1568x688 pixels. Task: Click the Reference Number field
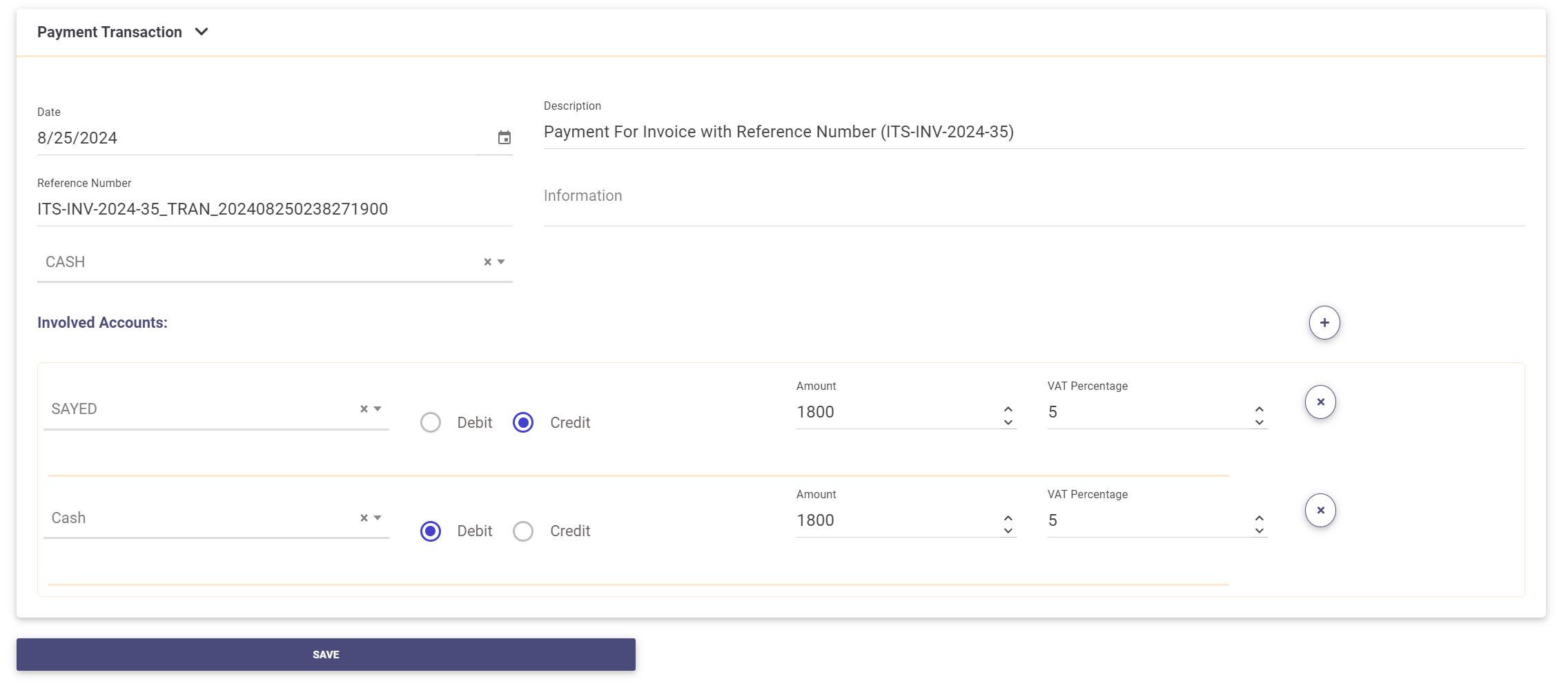pos(274,209)
